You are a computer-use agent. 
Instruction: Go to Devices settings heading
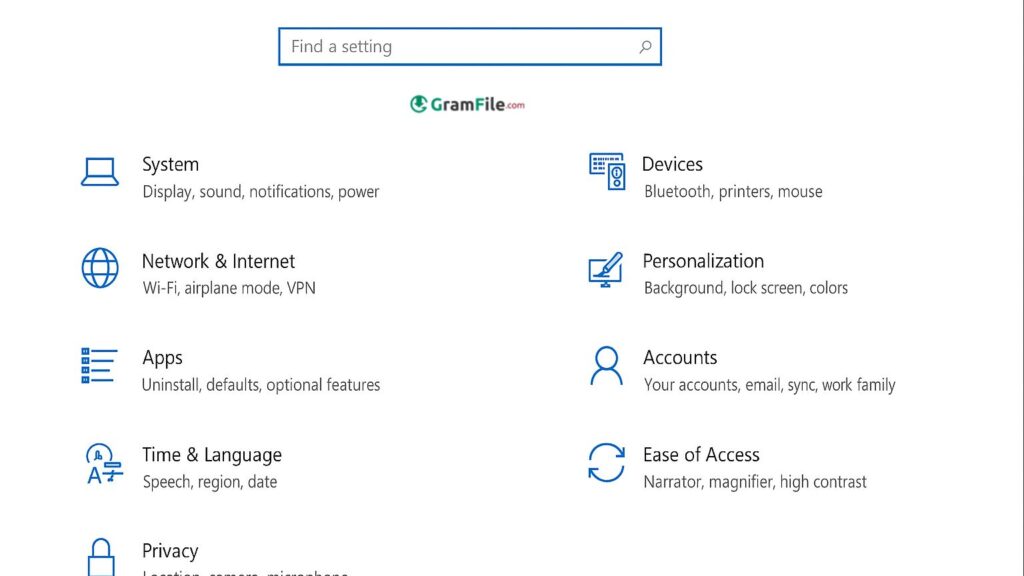(672, 165)
